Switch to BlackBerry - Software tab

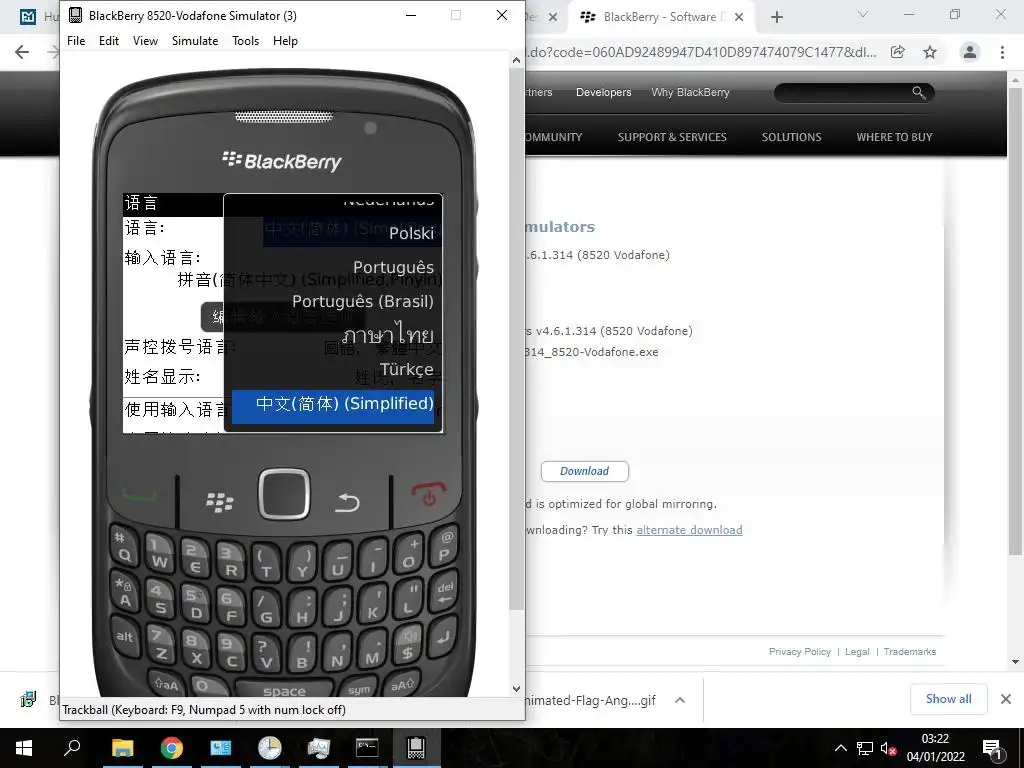click(660, 17)
